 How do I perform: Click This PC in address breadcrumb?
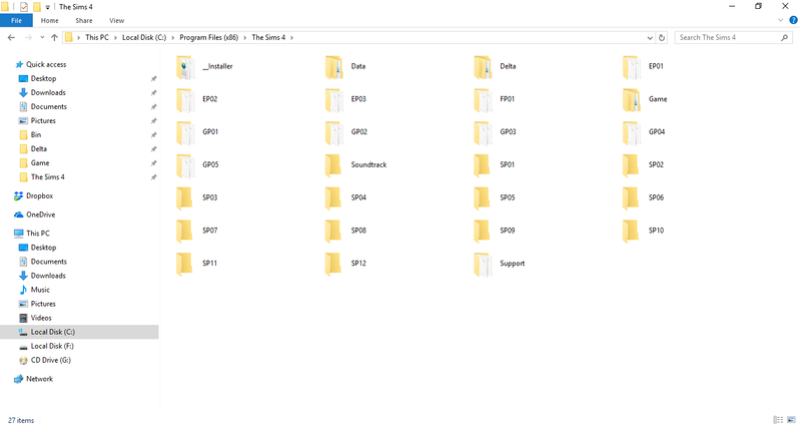tap(97, 37)
